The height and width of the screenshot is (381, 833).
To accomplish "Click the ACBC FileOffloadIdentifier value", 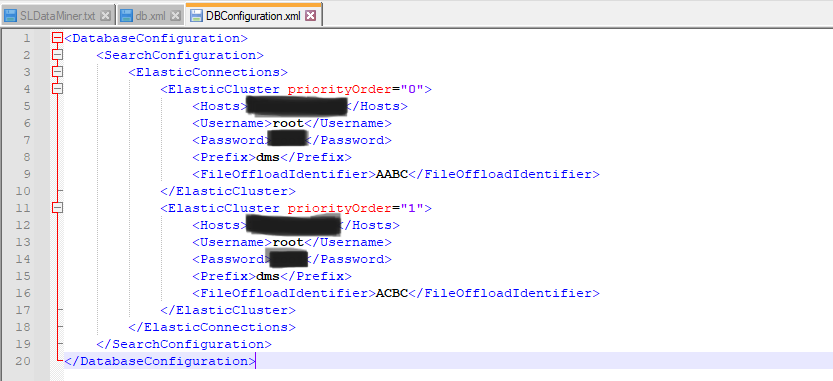I will click(x=392, y=293).
